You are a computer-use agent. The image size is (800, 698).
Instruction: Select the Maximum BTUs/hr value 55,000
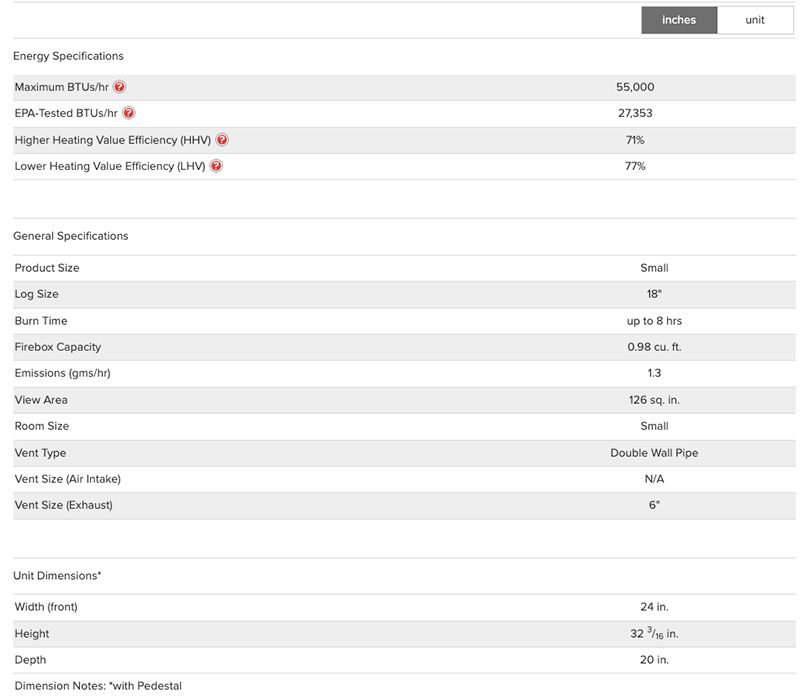635,87
